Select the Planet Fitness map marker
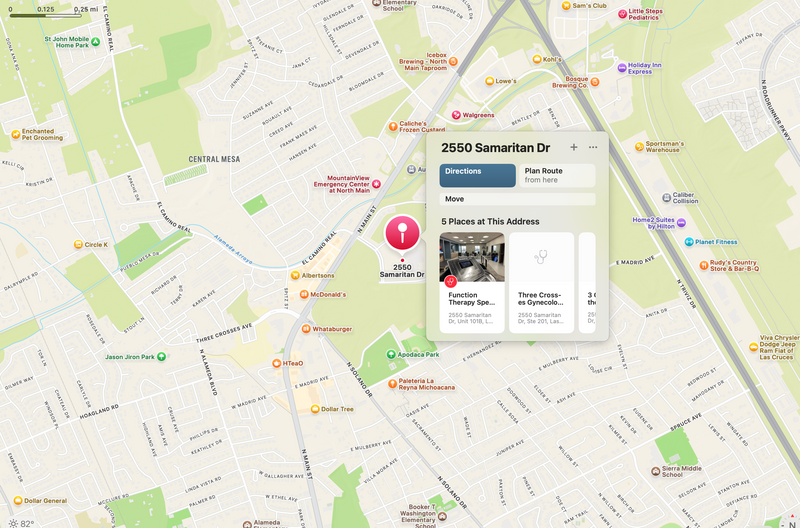Viewport: 800px width, 528px height. (x=689, y=242)
